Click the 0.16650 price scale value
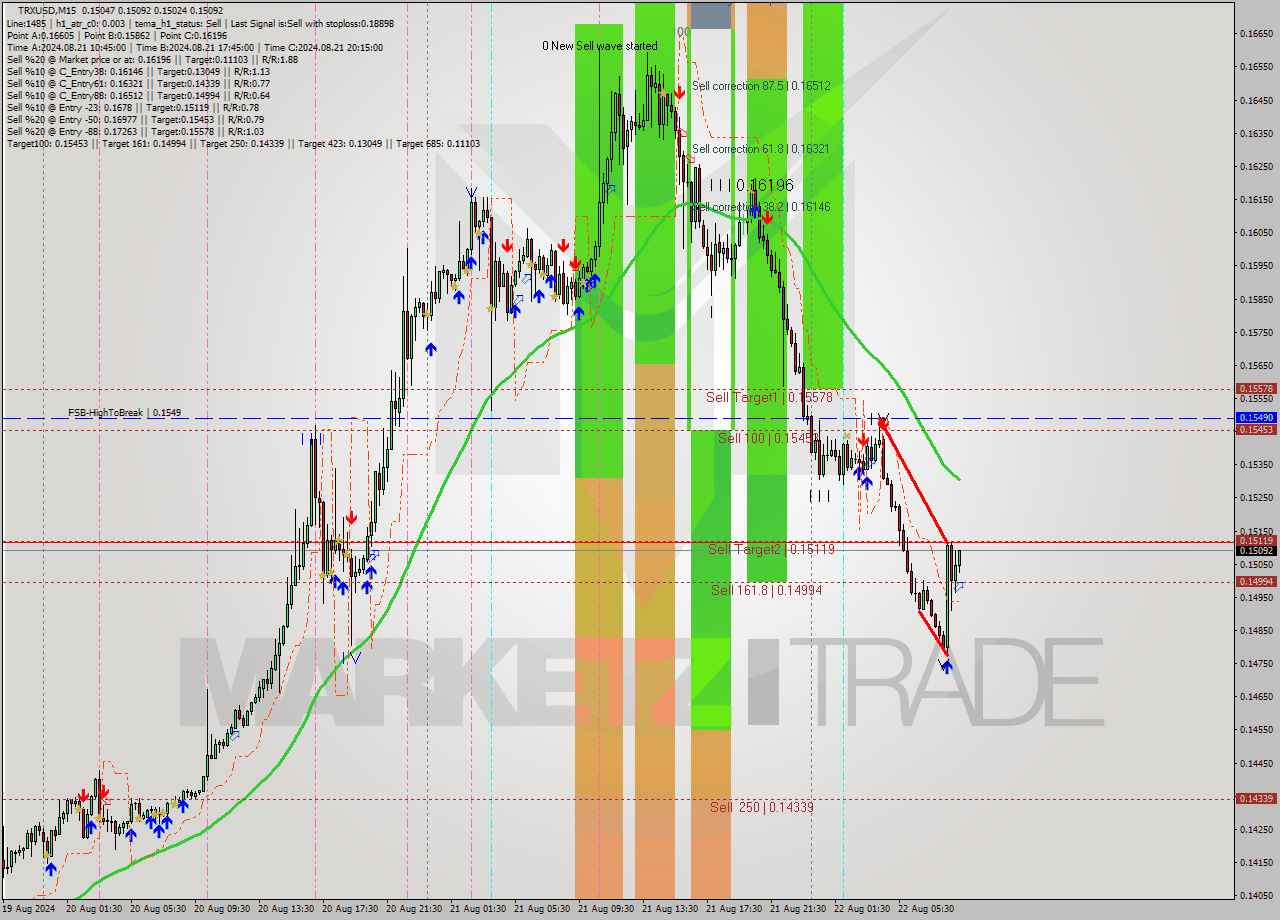1280x920 pixels. tap(1256, 34)
